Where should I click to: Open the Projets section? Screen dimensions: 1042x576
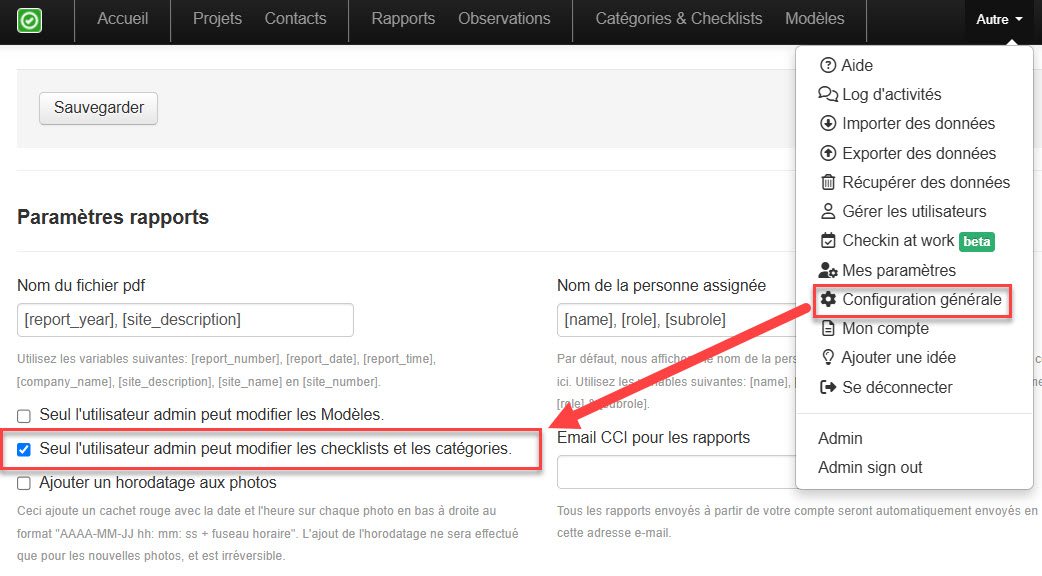pos(217,19)
